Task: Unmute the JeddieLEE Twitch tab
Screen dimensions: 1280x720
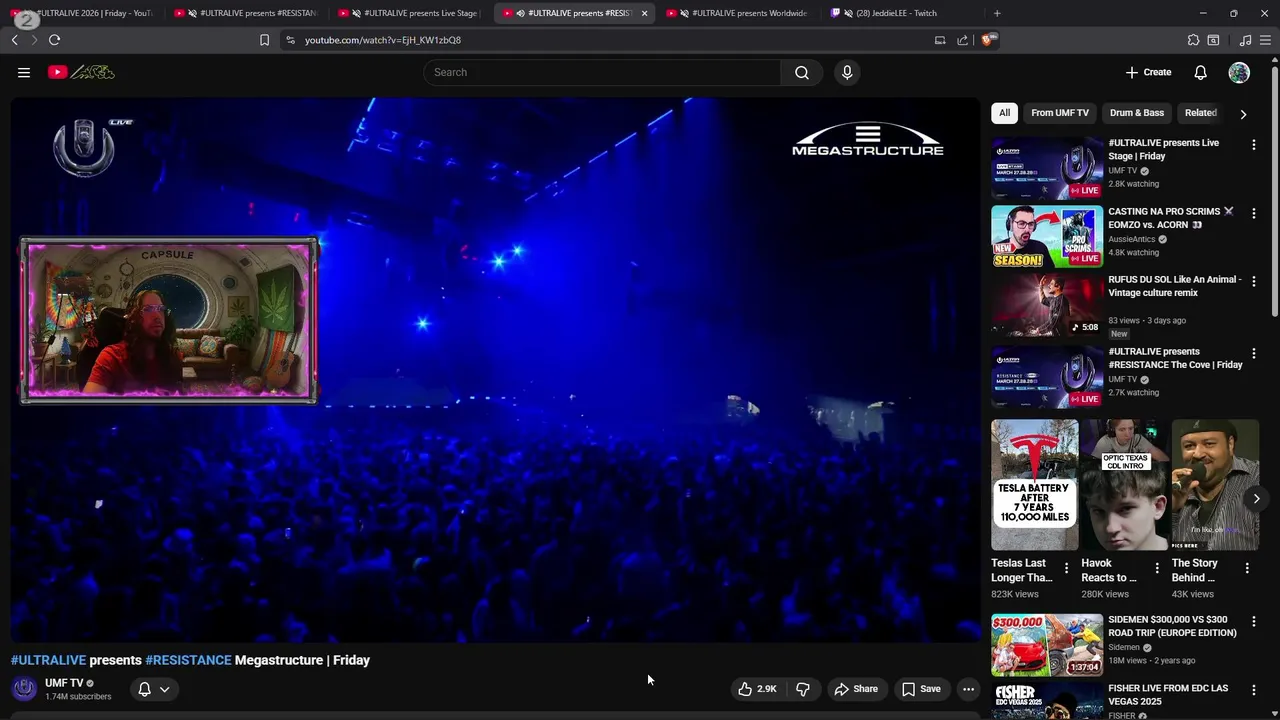Action: coord(848,13)
